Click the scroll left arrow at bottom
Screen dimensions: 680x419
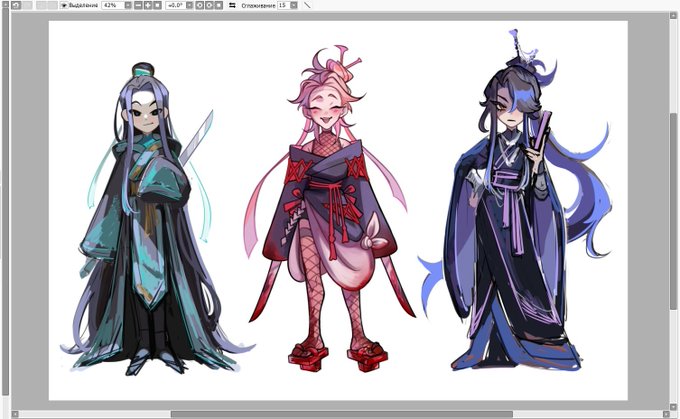15,414
